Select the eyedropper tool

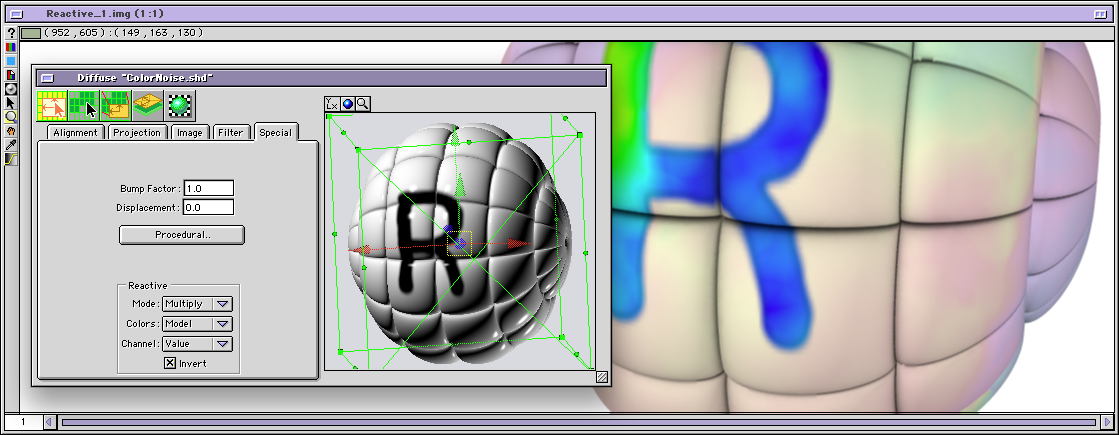[x=11, y=144]
